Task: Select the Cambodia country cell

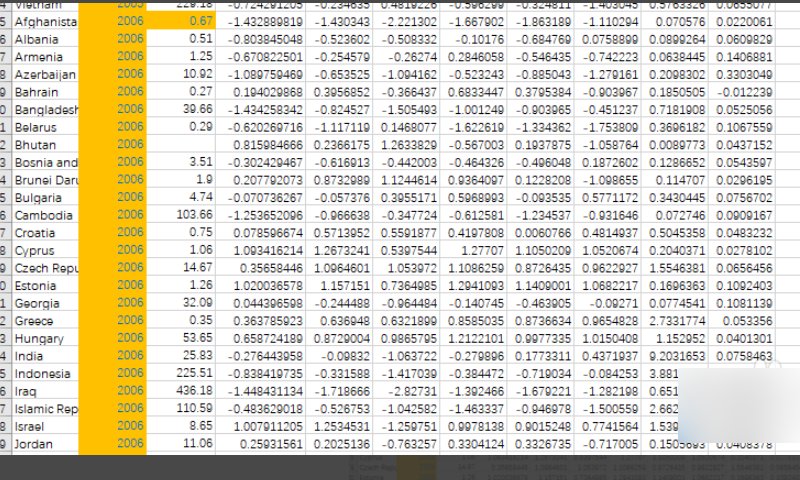Action: [43, 215]
